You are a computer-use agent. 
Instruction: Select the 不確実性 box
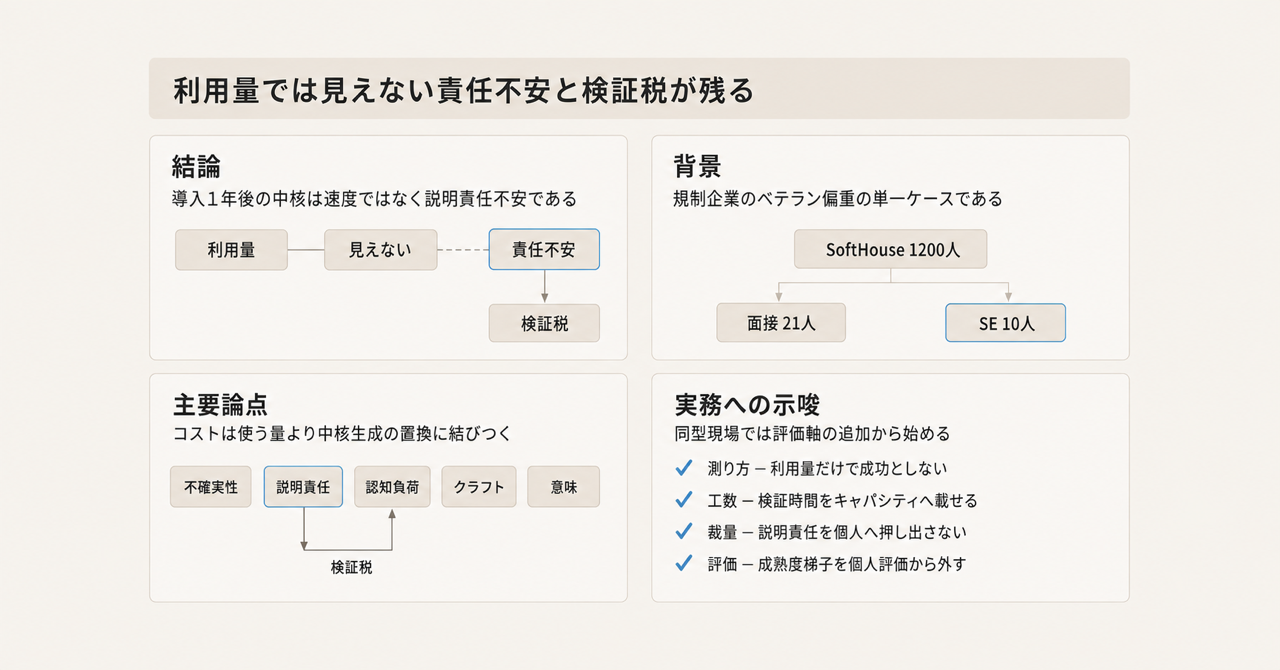point(211,487)
